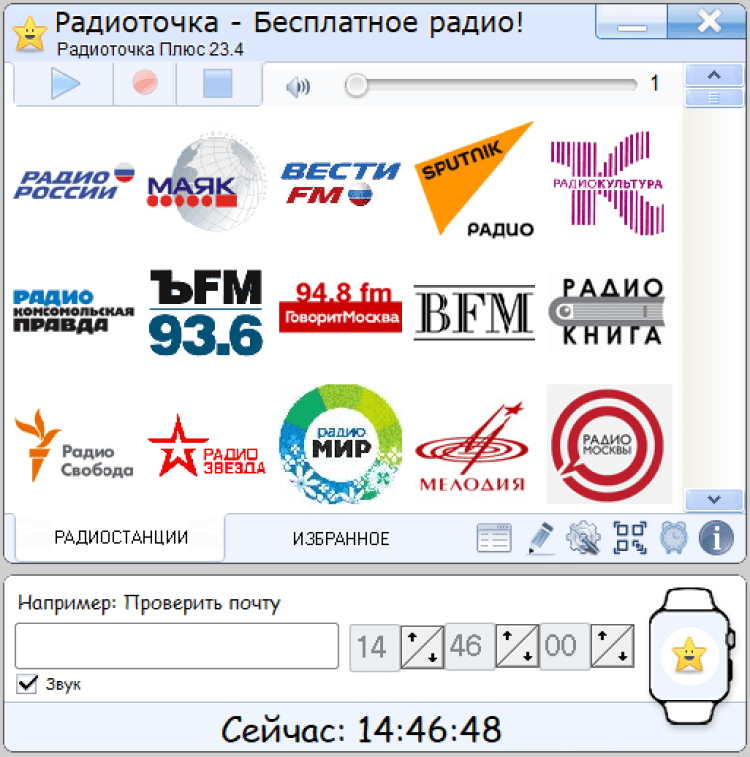Screen dimensions: 750x757
Task: Choose Радио Культура station logo
Action: coord(608,182)
